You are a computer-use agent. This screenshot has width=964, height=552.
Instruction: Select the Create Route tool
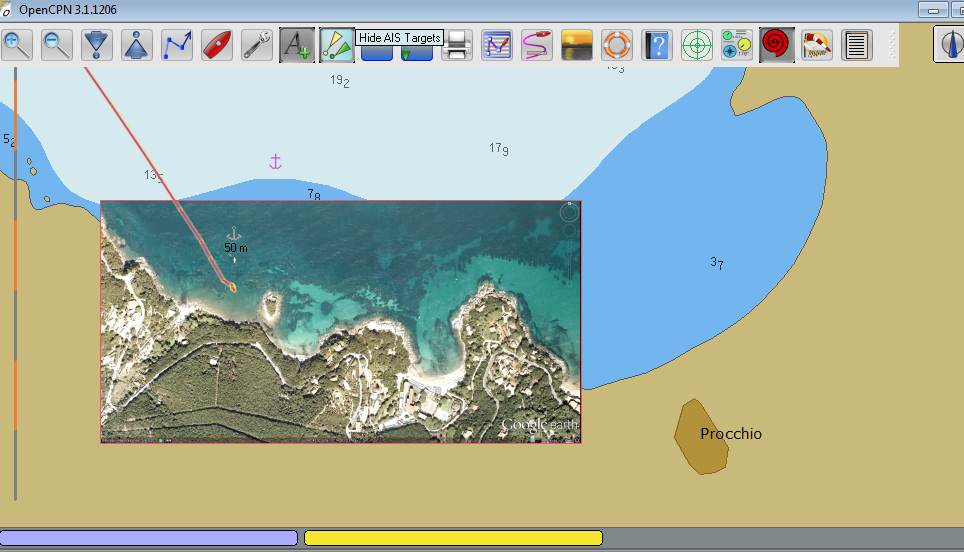coord(177,45)
